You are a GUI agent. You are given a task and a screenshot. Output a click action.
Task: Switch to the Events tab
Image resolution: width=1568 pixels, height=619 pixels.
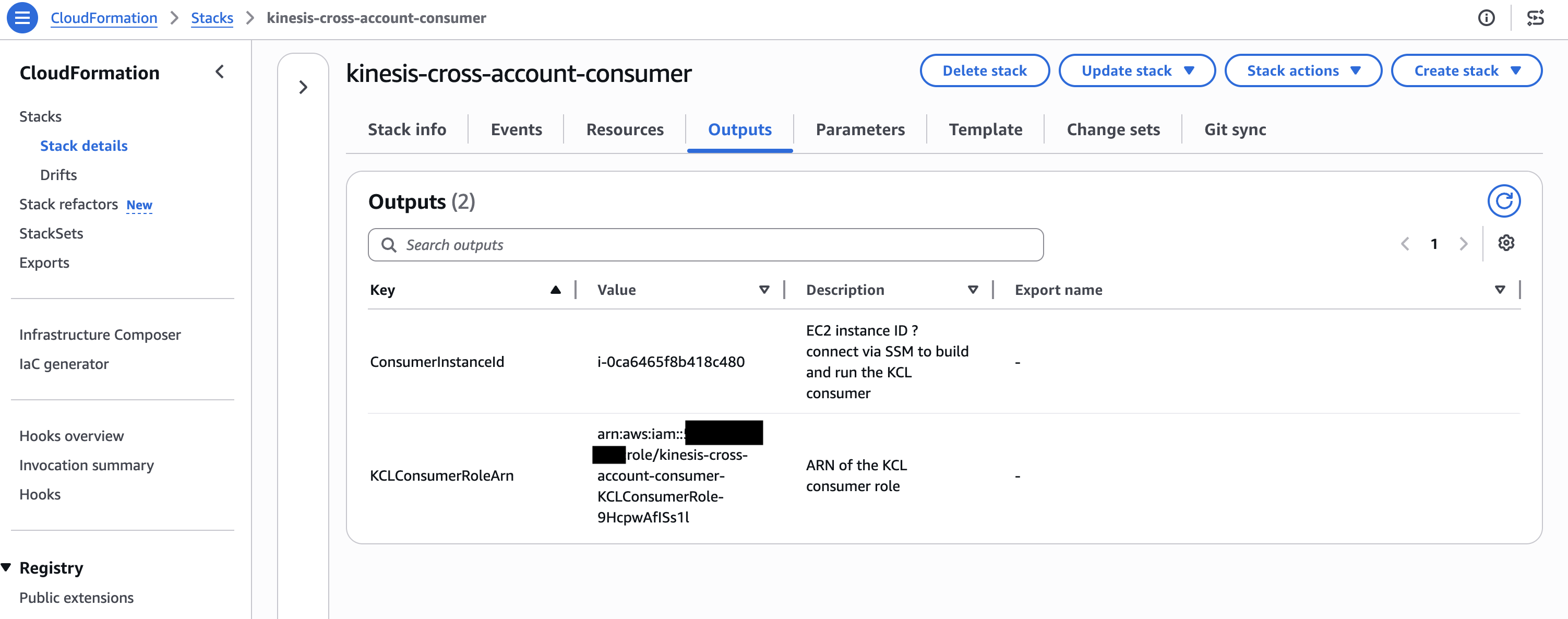(x=516, y=129)
